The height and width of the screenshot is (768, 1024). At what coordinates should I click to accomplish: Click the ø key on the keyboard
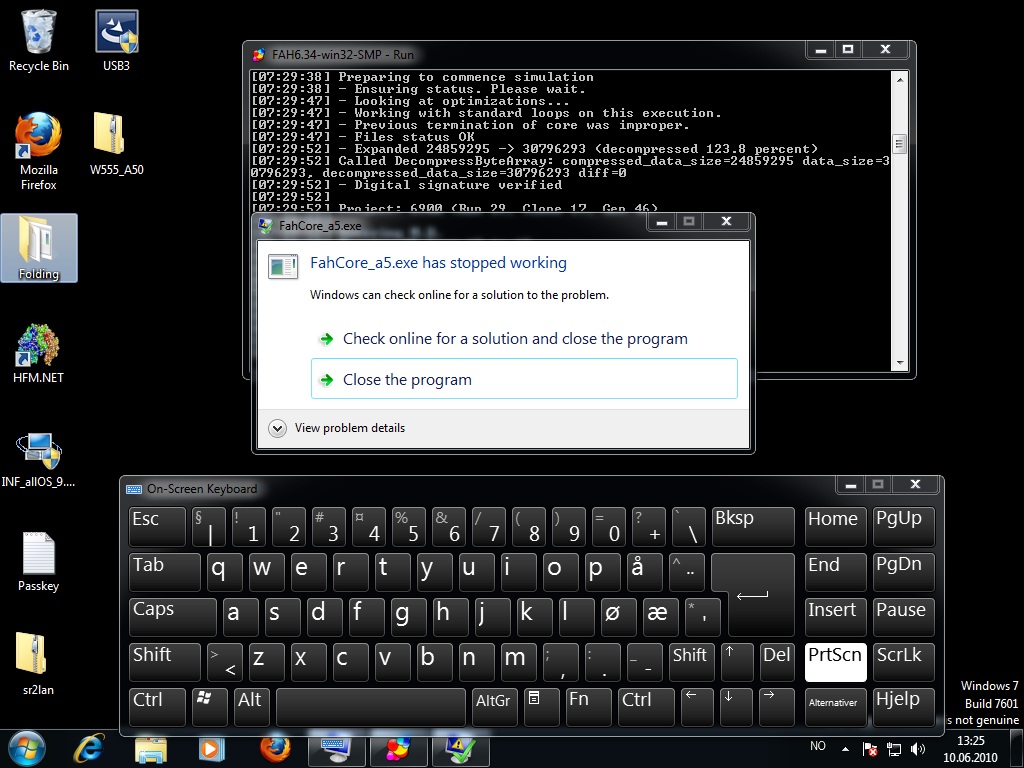point(618,617)
